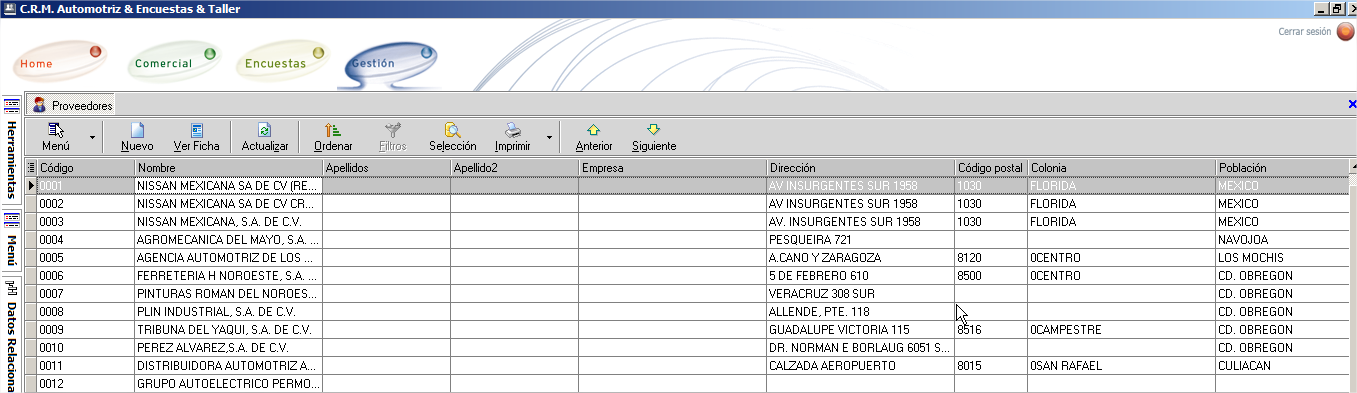This screenshot has width=1357, height=393.
Task: Select DISTRIBUIDORA AUTOMOTRIZ provider name
Action: [x=228, y=366]
